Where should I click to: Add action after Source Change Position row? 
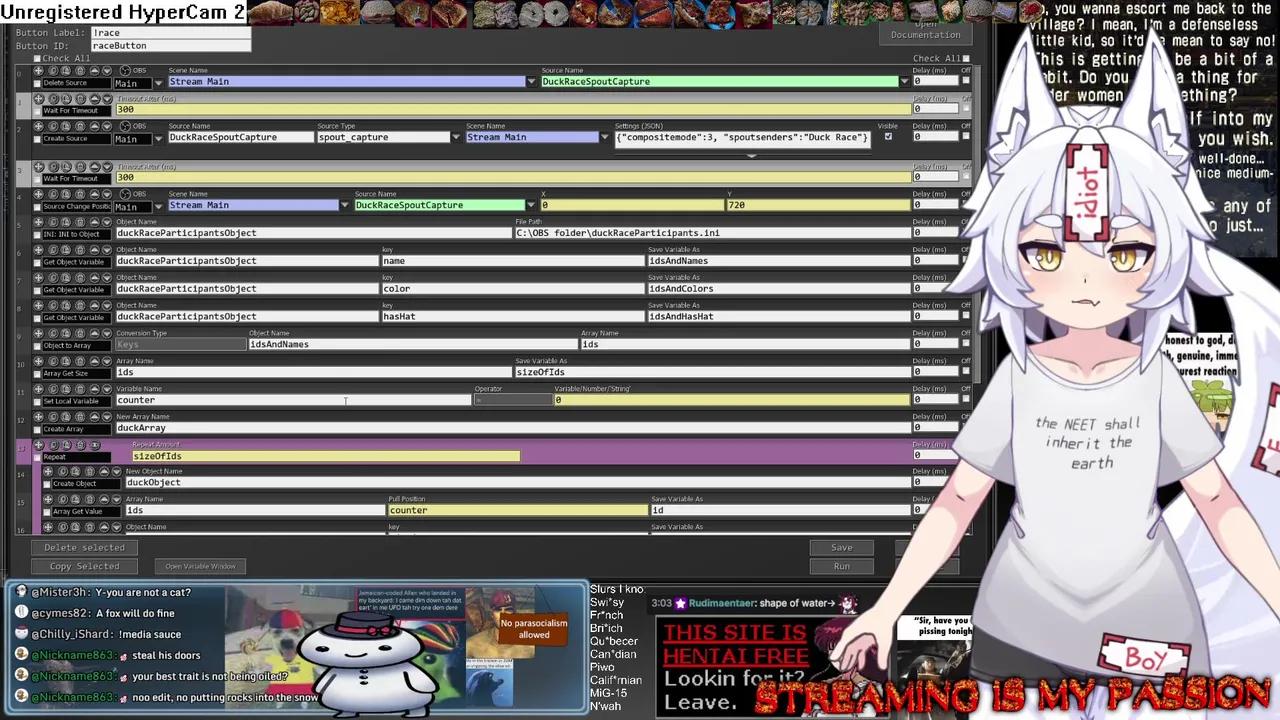coord(38,194)
